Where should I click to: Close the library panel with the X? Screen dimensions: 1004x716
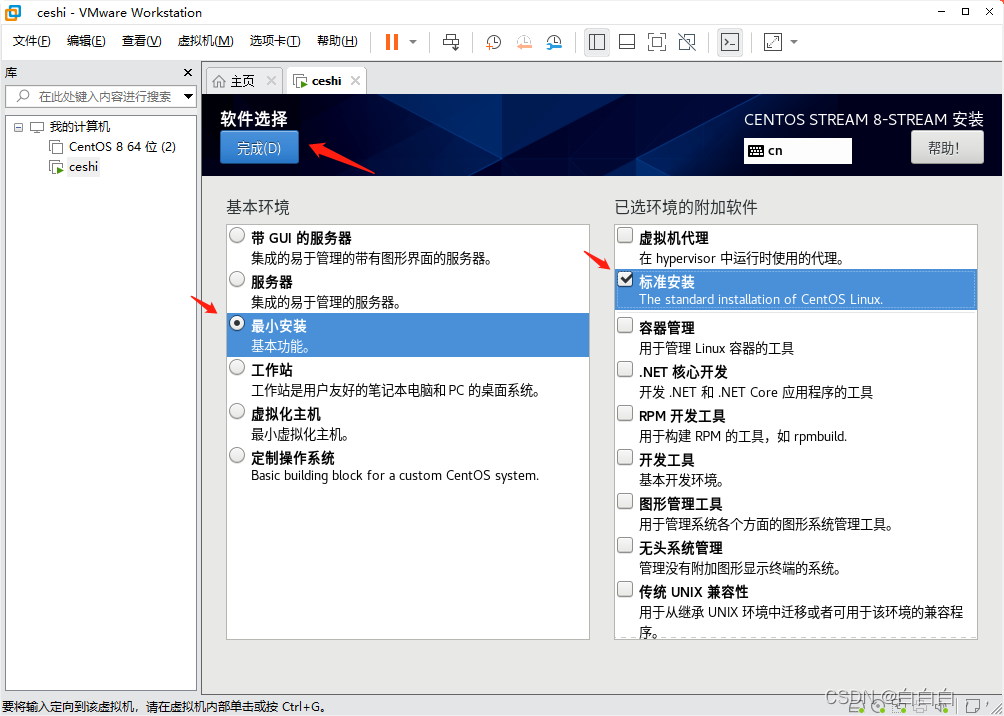(x=188, y=73)
